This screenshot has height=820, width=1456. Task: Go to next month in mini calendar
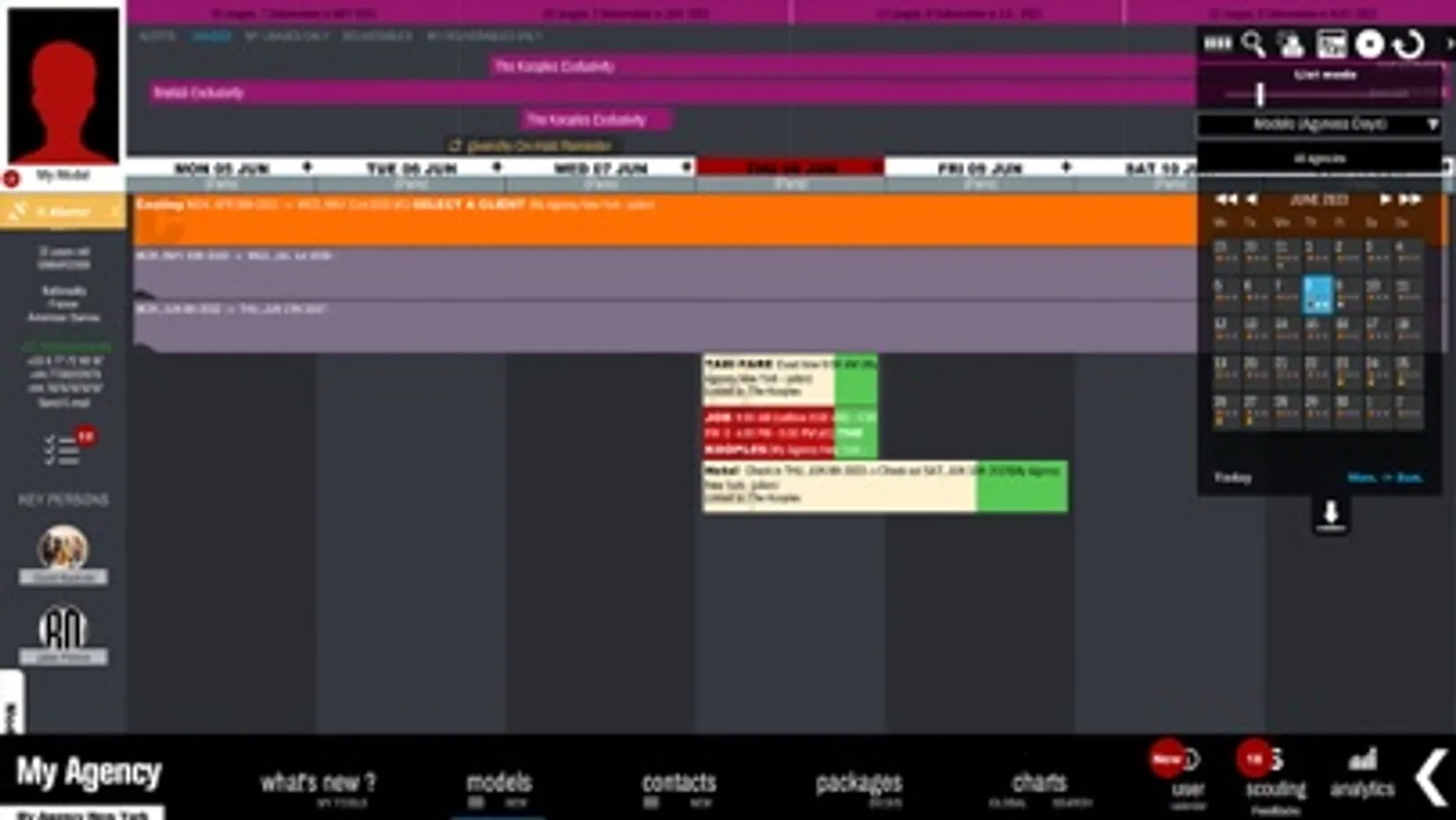[1385, 199]
